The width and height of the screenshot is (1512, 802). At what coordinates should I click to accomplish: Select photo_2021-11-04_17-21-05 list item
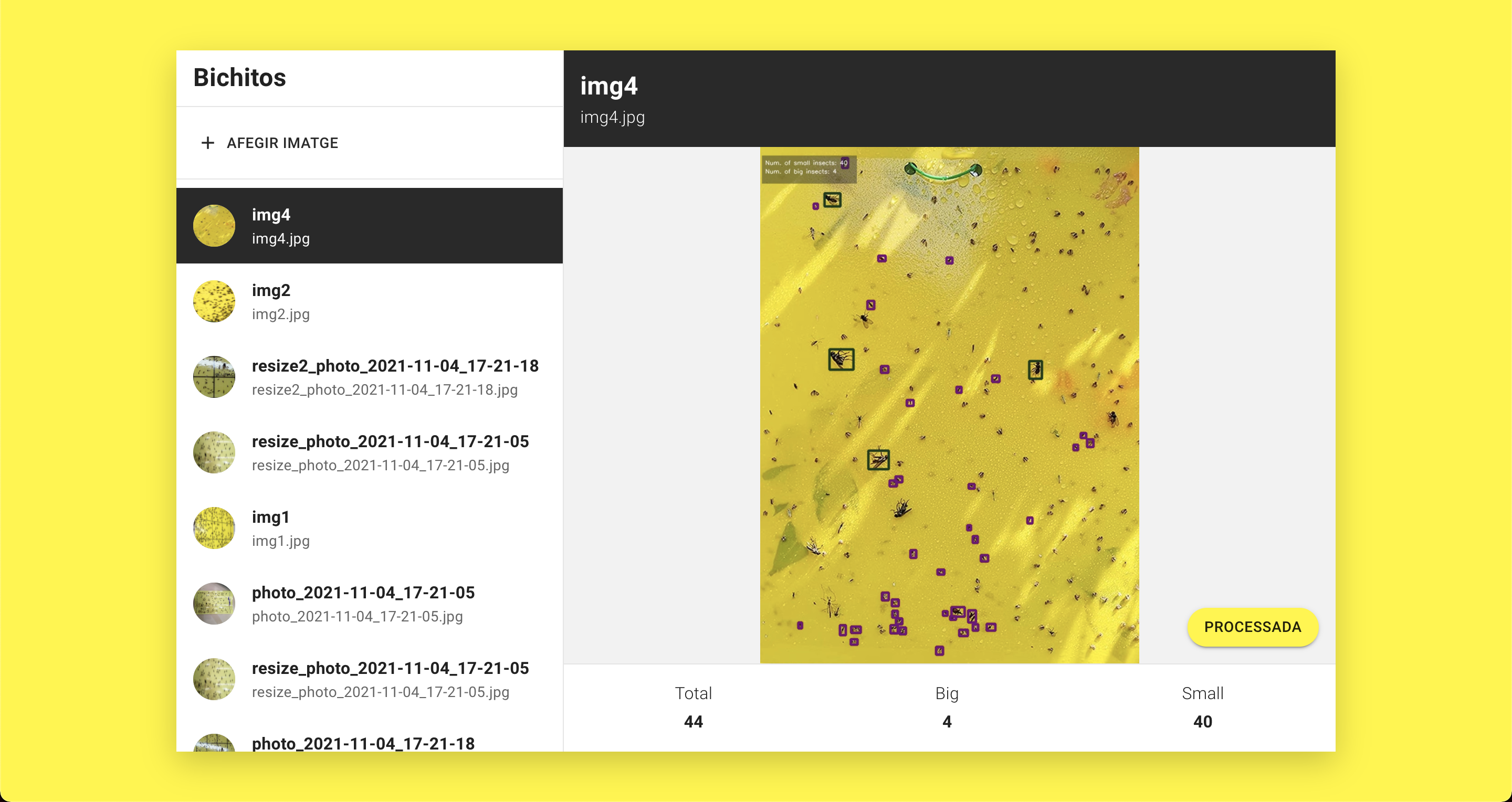pyautogui.click(x=363, y=593)
